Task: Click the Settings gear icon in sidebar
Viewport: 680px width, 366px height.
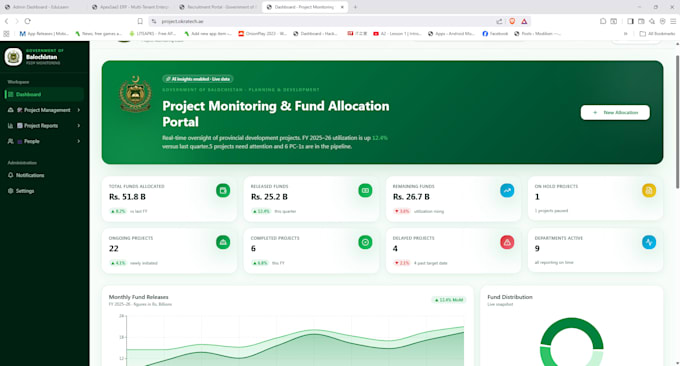Action: pyautogui.click(x=11, y=191)
